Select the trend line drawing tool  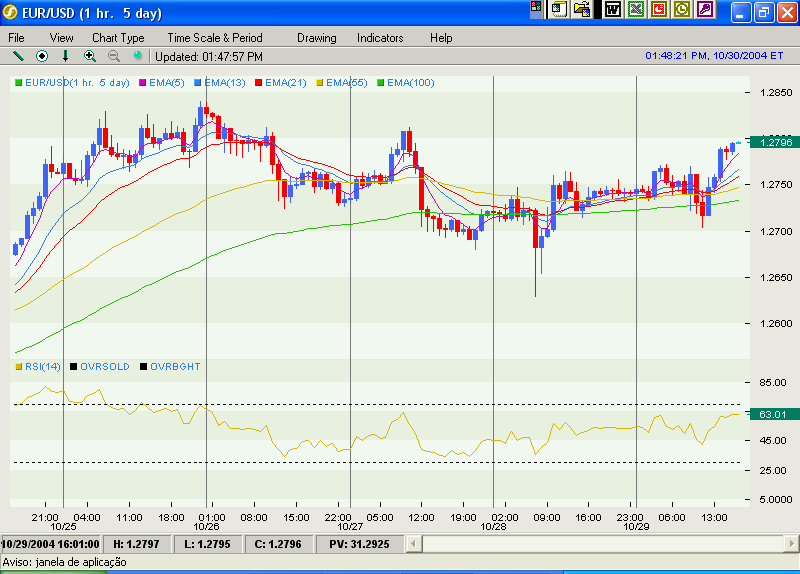17,56
